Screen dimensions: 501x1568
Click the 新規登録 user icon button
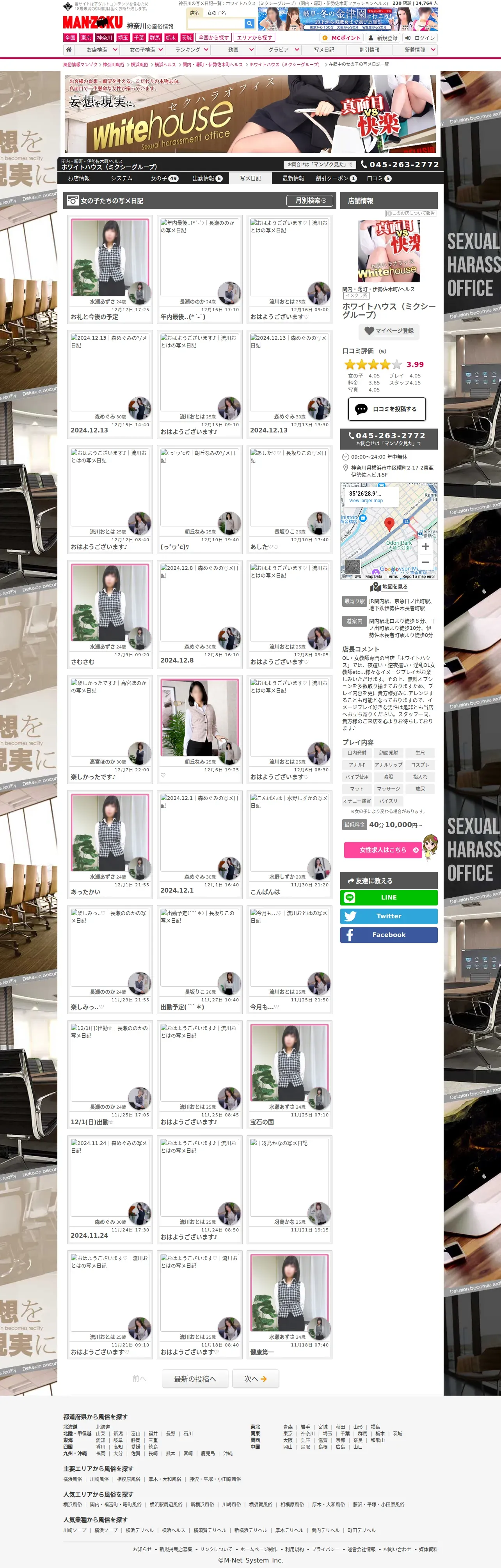[383, 38]
